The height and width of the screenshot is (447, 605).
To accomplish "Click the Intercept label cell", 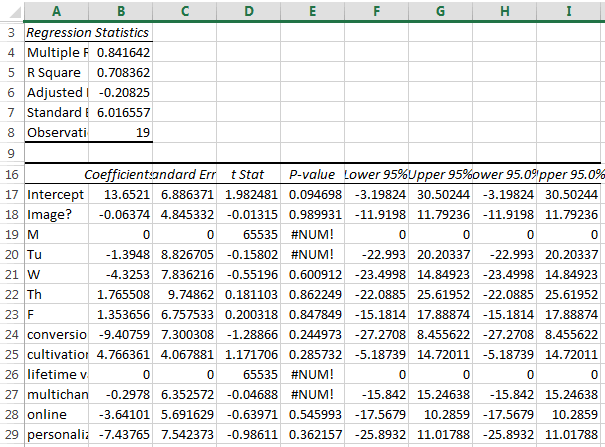I will [x=55, y=193].
